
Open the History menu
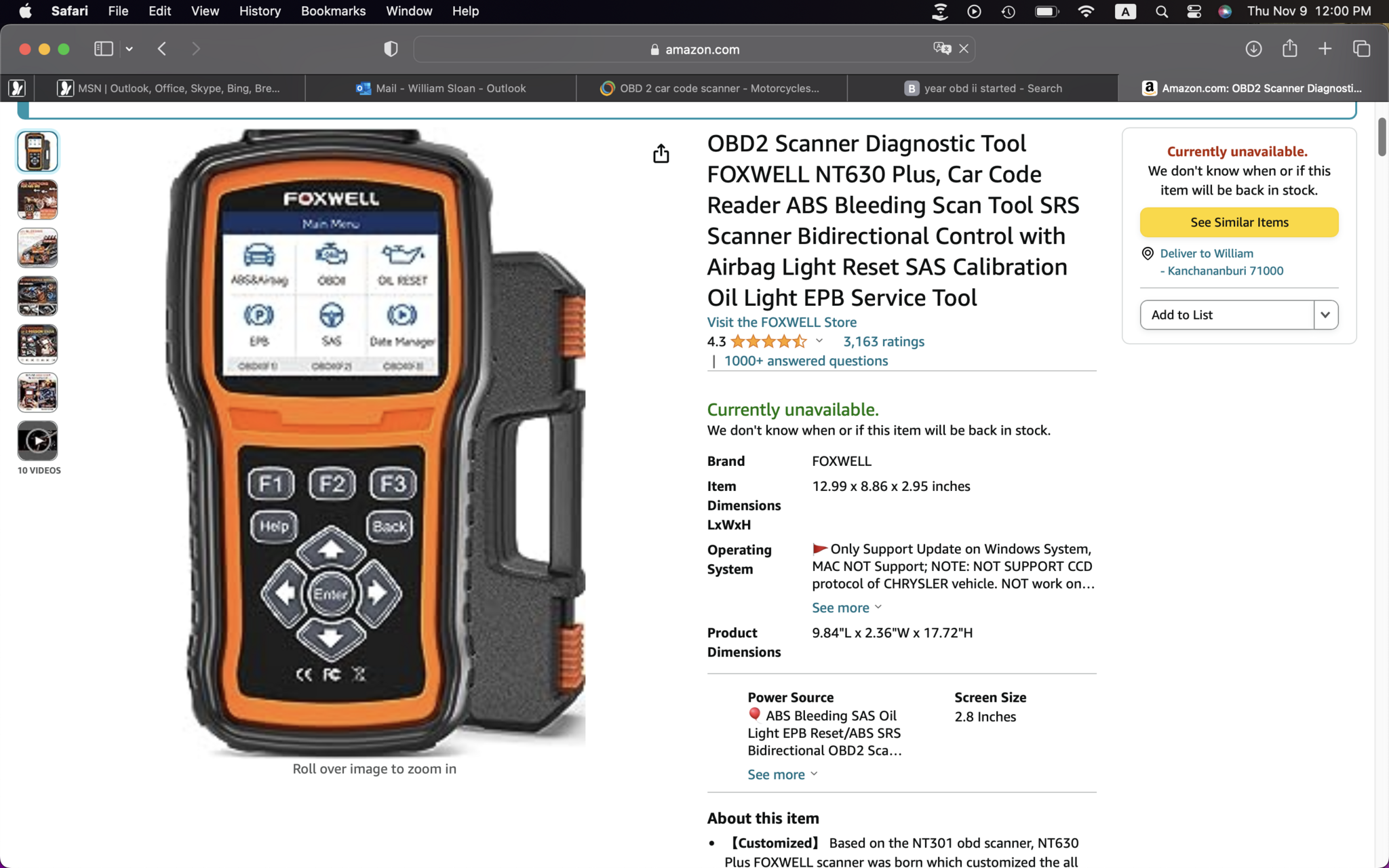pyautogui.click(x=260, y=11)
